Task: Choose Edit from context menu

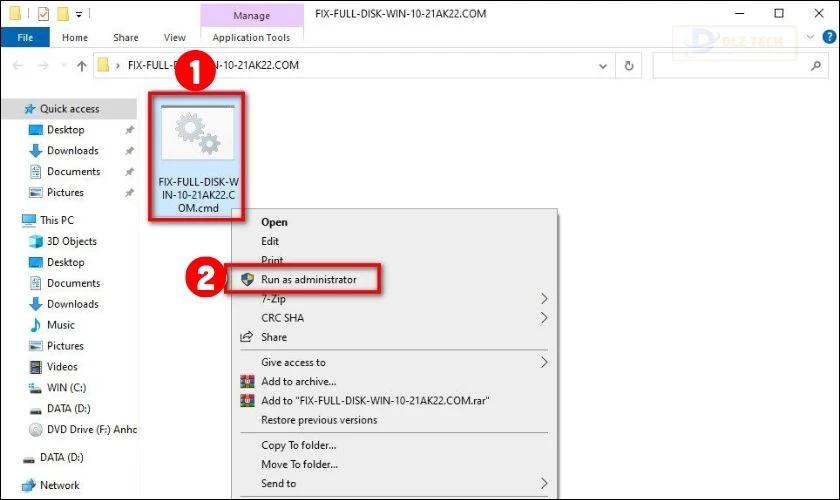Action: [270, 241]
